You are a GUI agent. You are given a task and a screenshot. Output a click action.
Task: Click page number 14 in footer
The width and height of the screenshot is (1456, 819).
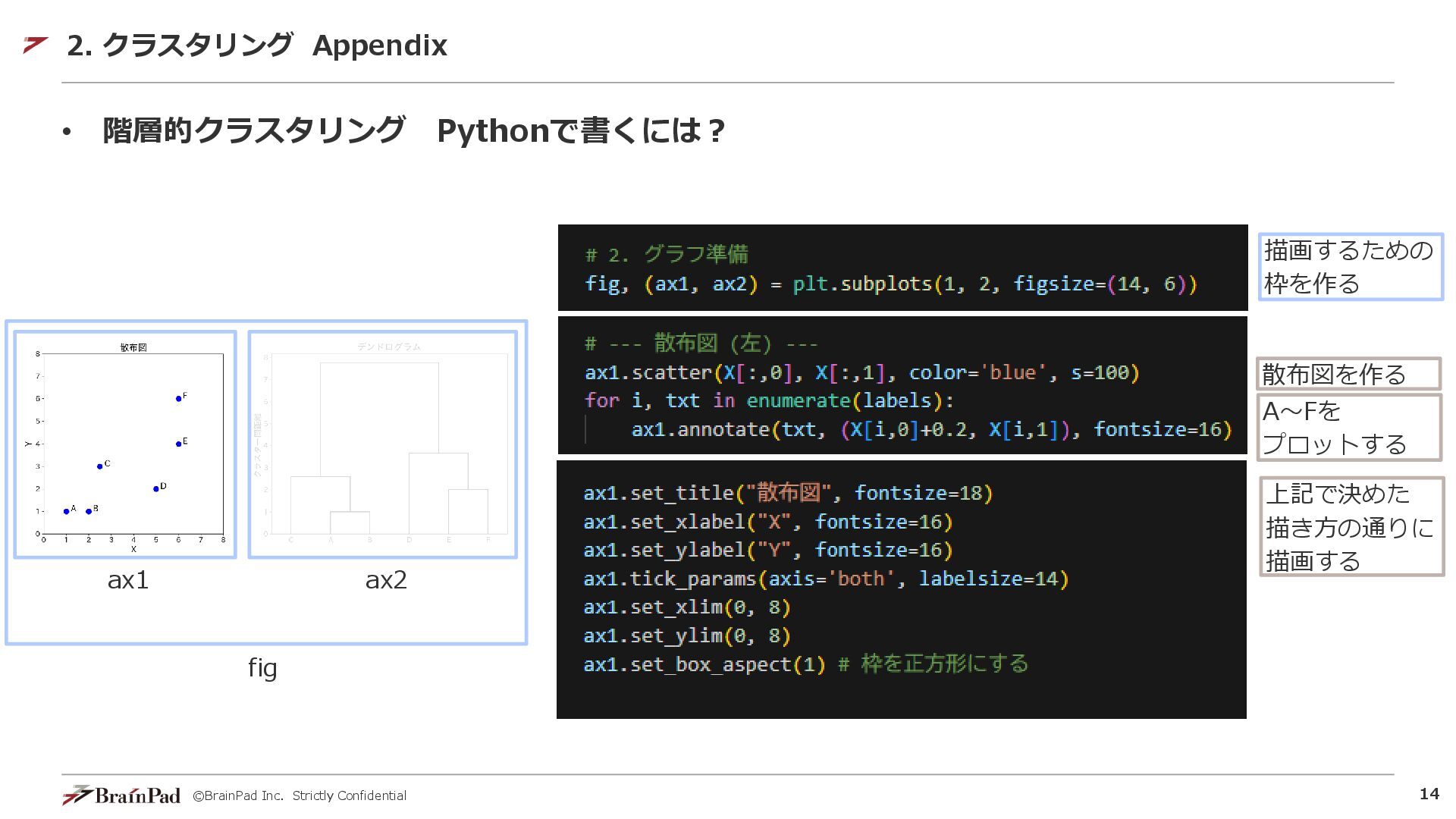coord(1429,793)
